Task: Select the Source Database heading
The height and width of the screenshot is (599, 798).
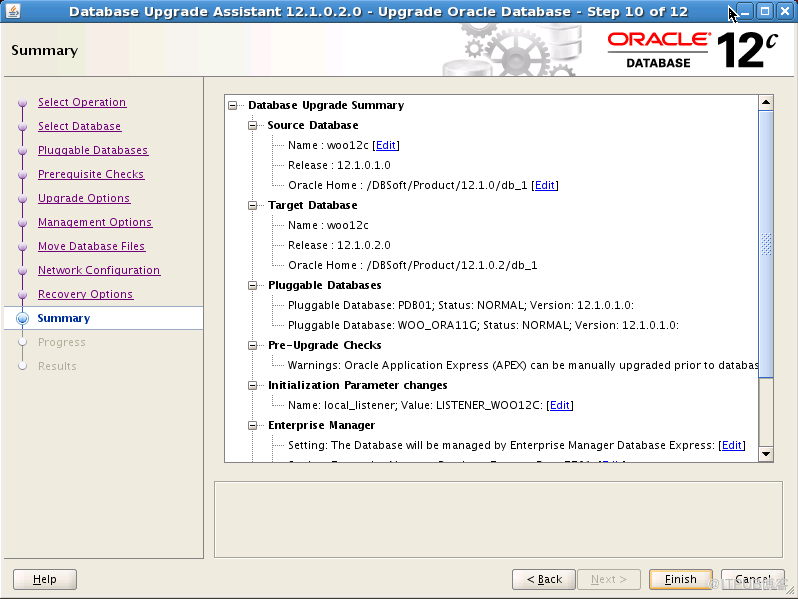Action: tap(313, 125)
